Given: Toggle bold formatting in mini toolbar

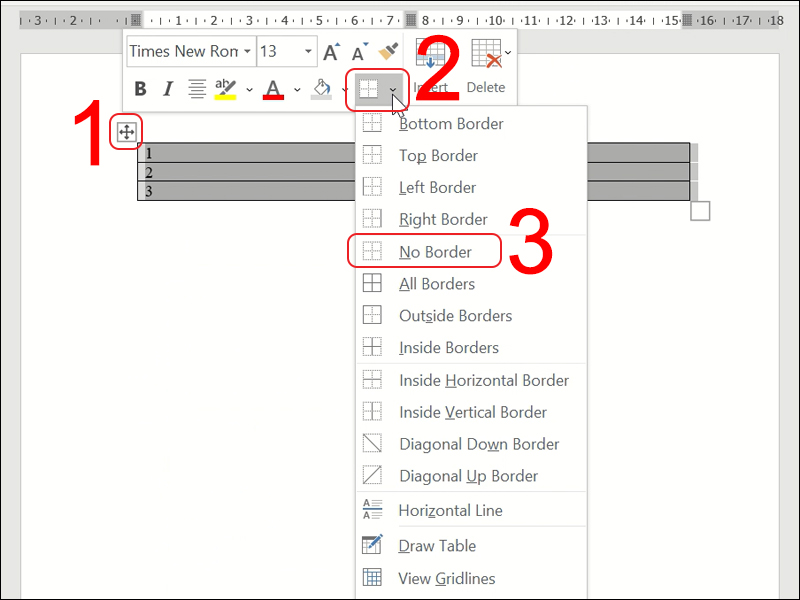Looking at the screenshot, I should click(140, 89).
